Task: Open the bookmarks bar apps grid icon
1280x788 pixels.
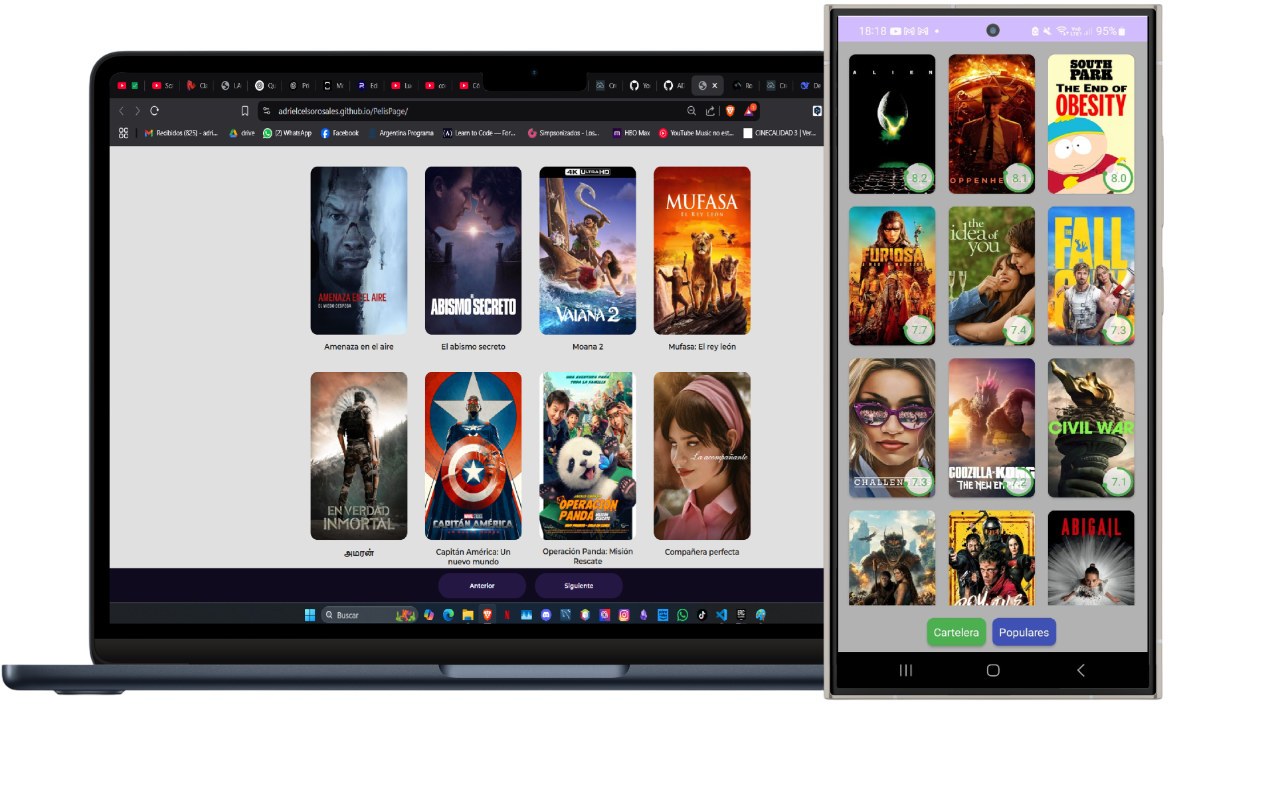Action: click(123, 132)
